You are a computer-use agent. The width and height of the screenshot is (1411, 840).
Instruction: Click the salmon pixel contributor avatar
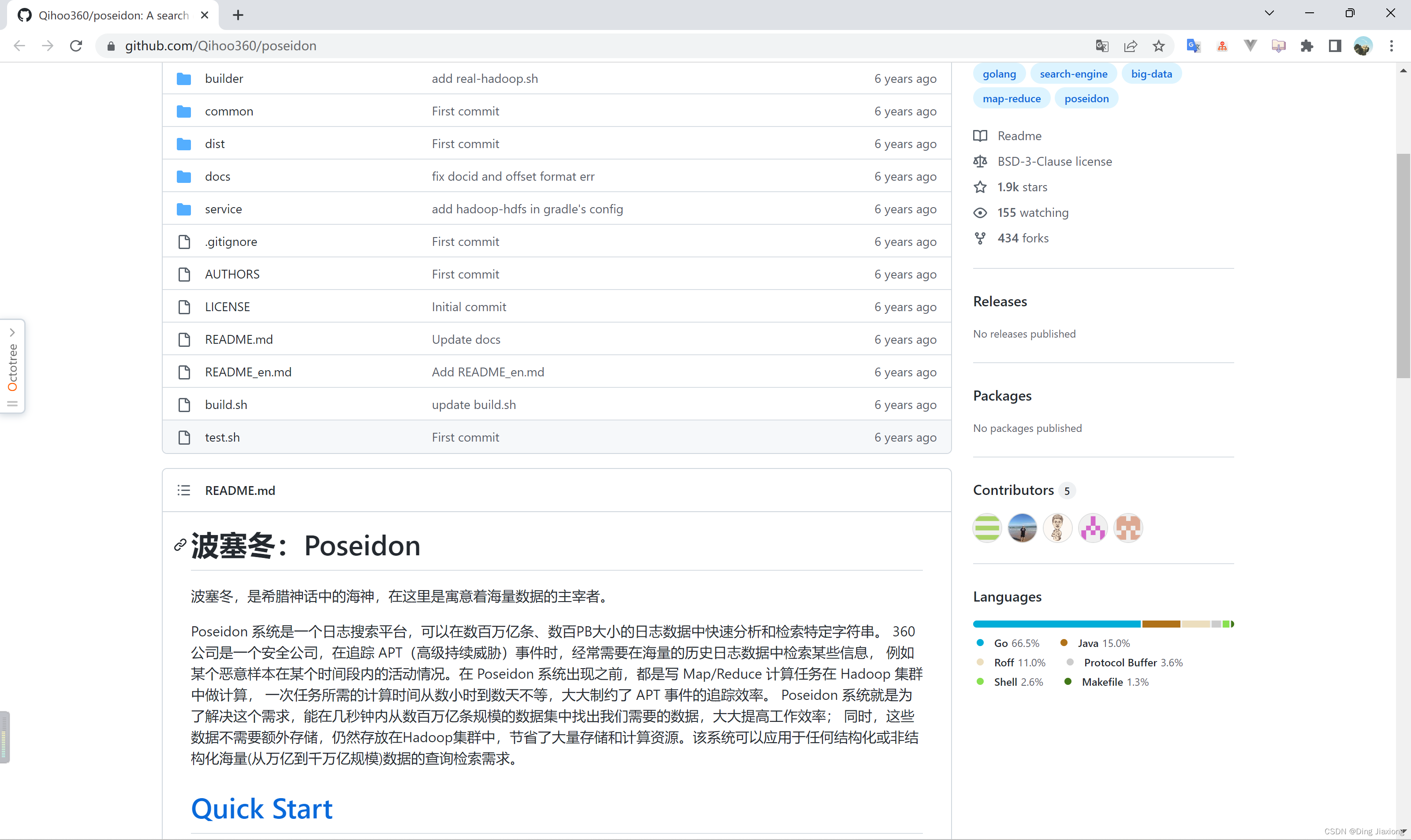tap(1127, 528)
